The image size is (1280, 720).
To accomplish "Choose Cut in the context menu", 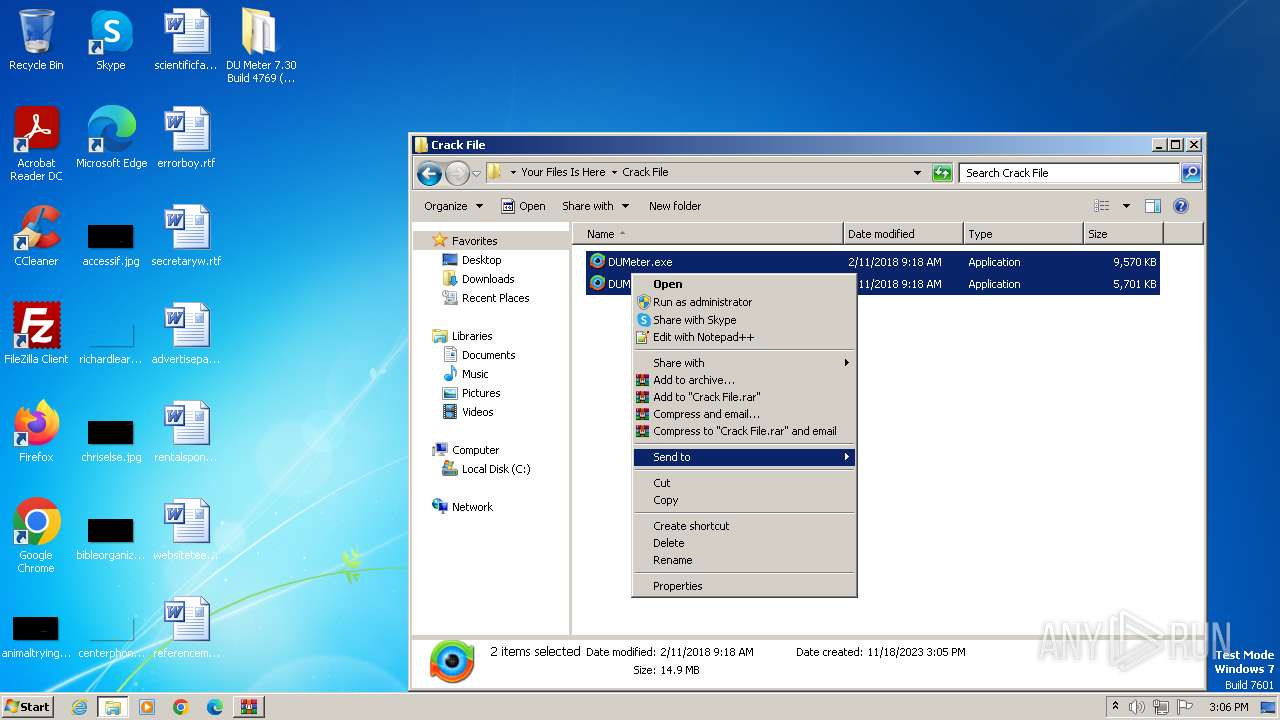I will pyautogui.click(x=744, y=483).
